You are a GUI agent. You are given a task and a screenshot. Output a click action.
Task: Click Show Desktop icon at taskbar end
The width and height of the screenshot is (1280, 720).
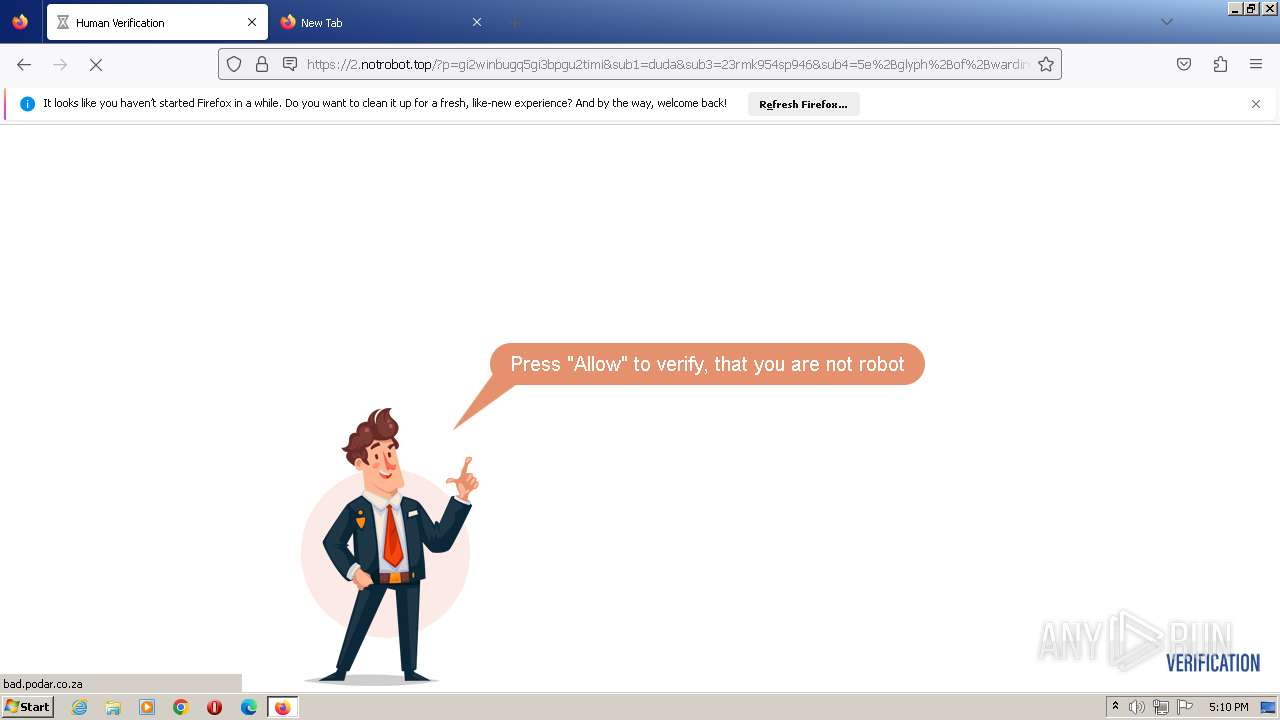(1268, 707)
